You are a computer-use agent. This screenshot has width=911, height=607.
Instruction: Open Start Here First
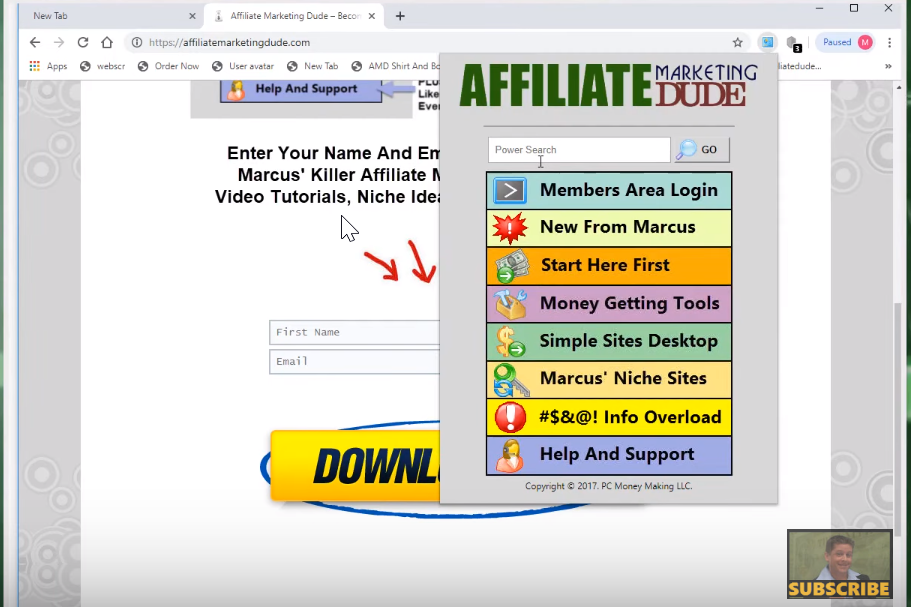(x=609, y=265)
